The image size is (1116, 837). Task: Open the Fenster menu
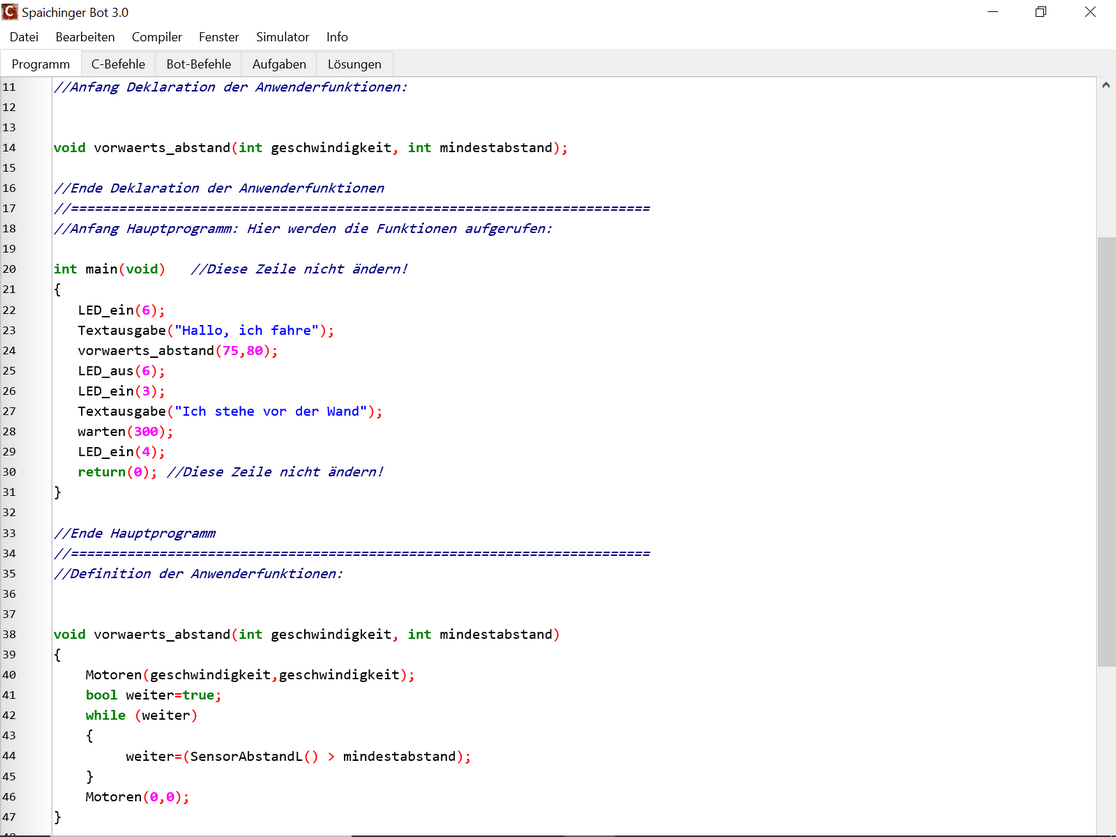point(219,37)
